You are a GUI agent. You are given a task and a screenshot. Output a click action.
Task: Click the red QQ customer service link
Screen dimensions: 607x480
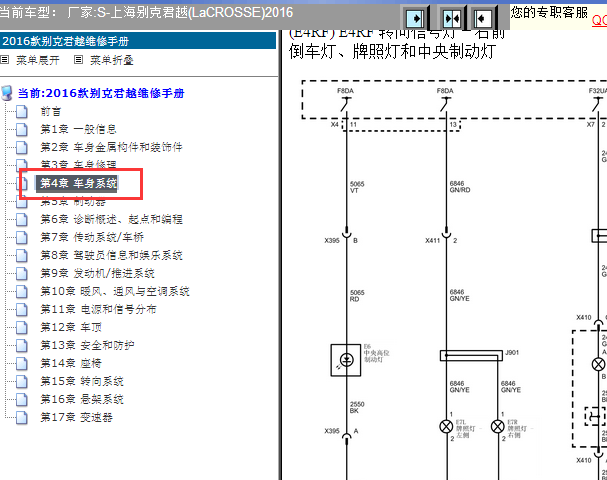coord(599,20)
